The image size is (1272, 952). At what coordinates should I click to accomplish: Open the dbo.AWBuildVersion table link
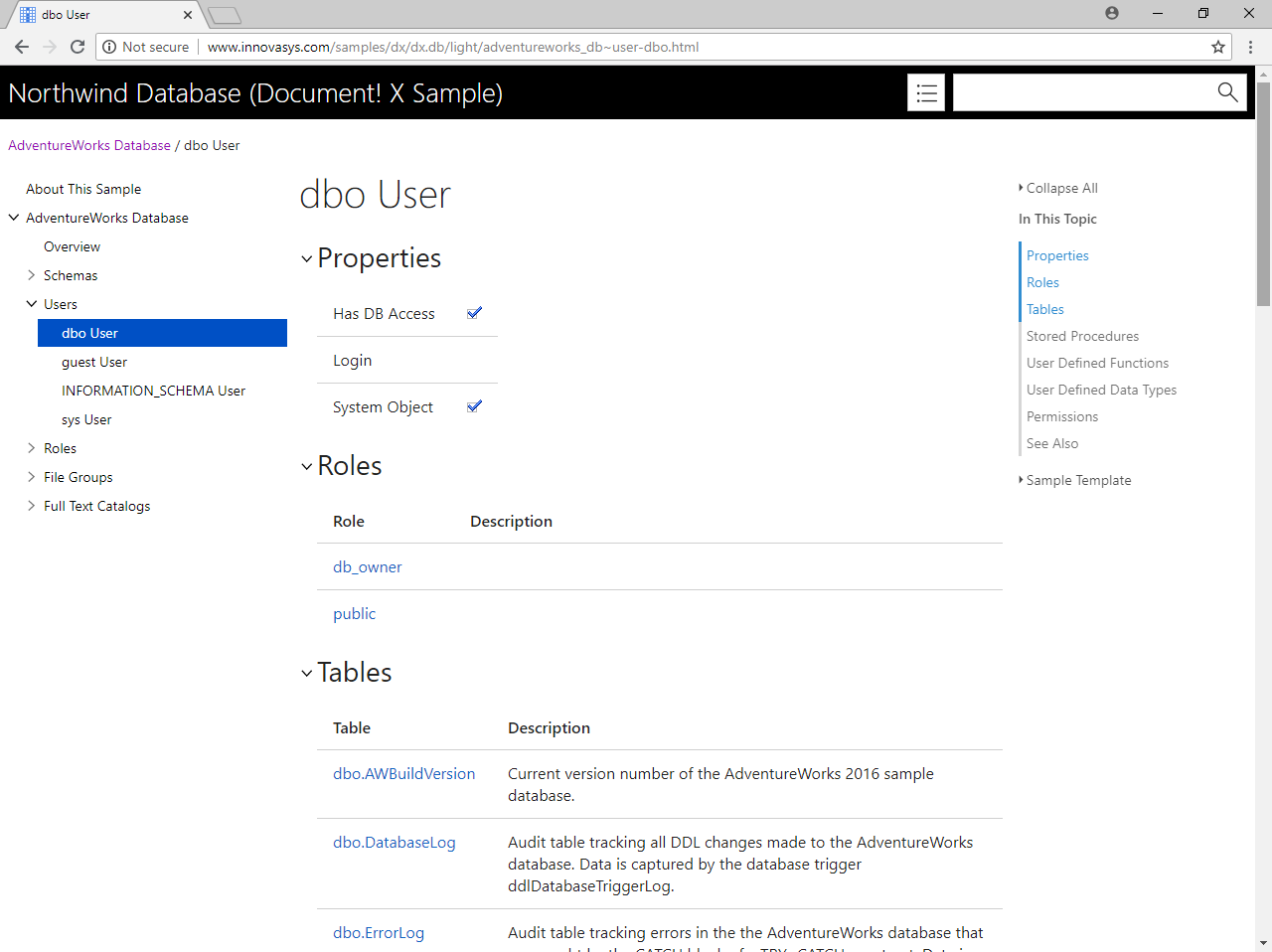(404, 774)
